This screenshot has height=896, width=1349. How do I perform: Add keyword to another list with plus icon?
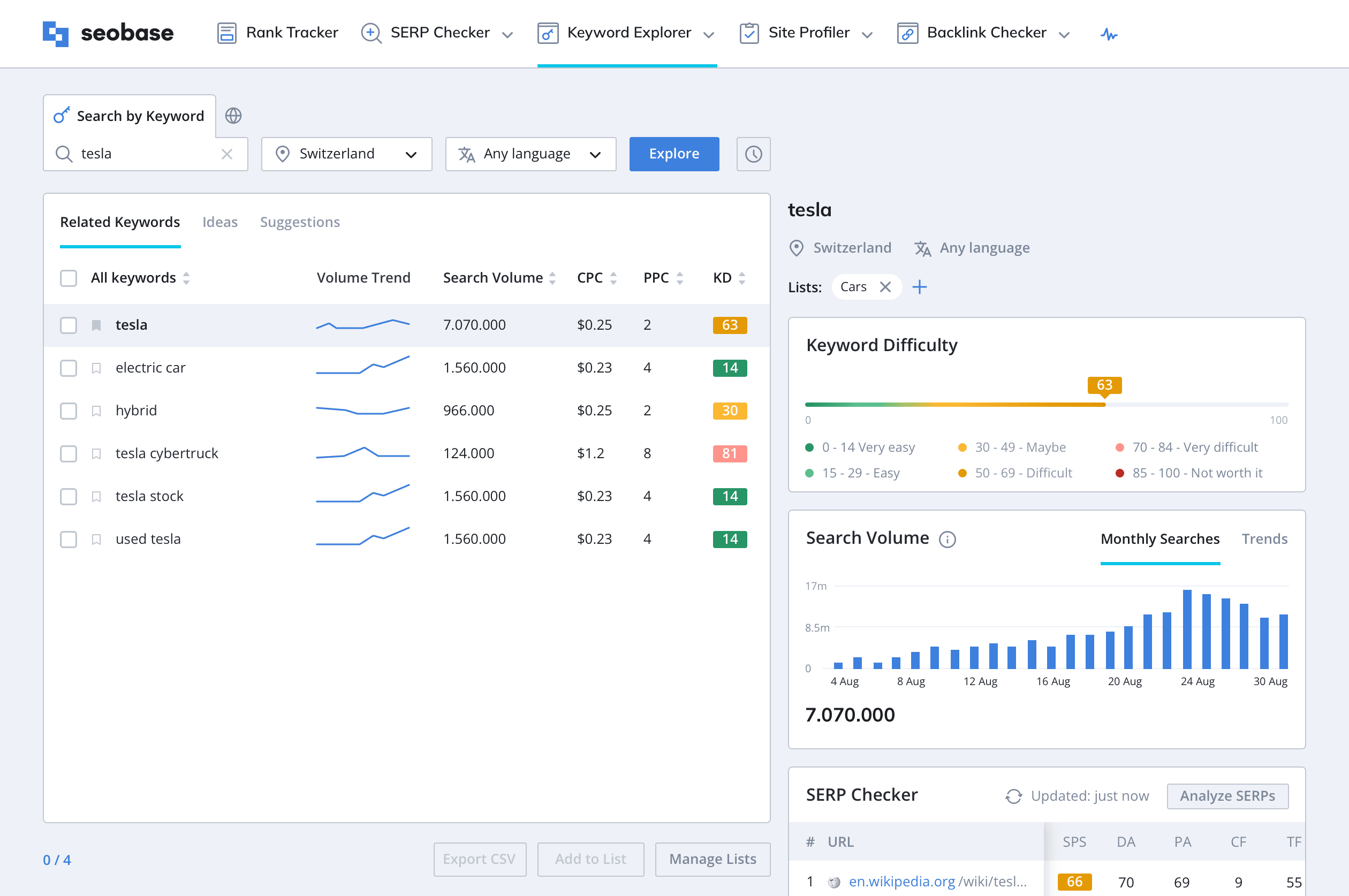(919, 287)
